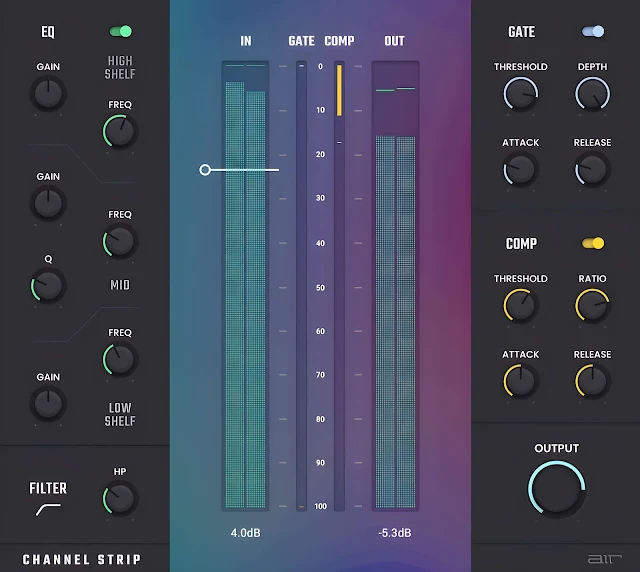Click the HIGH SHELF label
The image size is (640, 572).
click(120, 67)
